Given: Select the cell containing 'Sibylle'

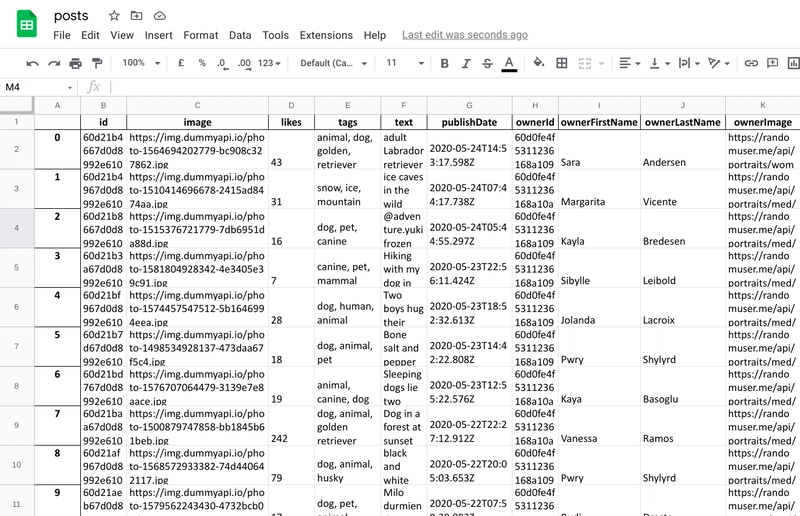Looking at the screenshot, I should [x=599, y=268].
